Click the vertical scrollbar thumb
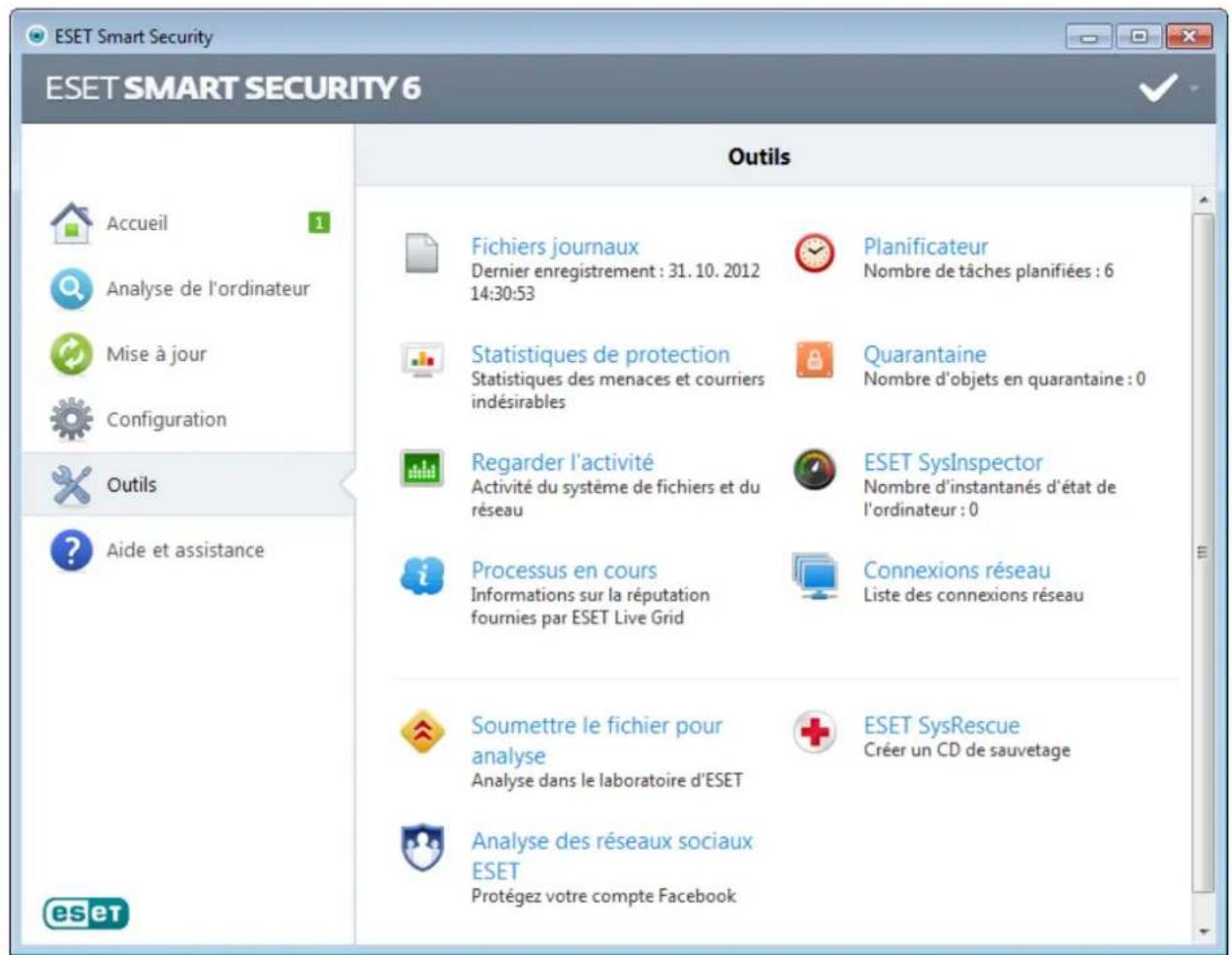1232x955 pixels. 1203,552
